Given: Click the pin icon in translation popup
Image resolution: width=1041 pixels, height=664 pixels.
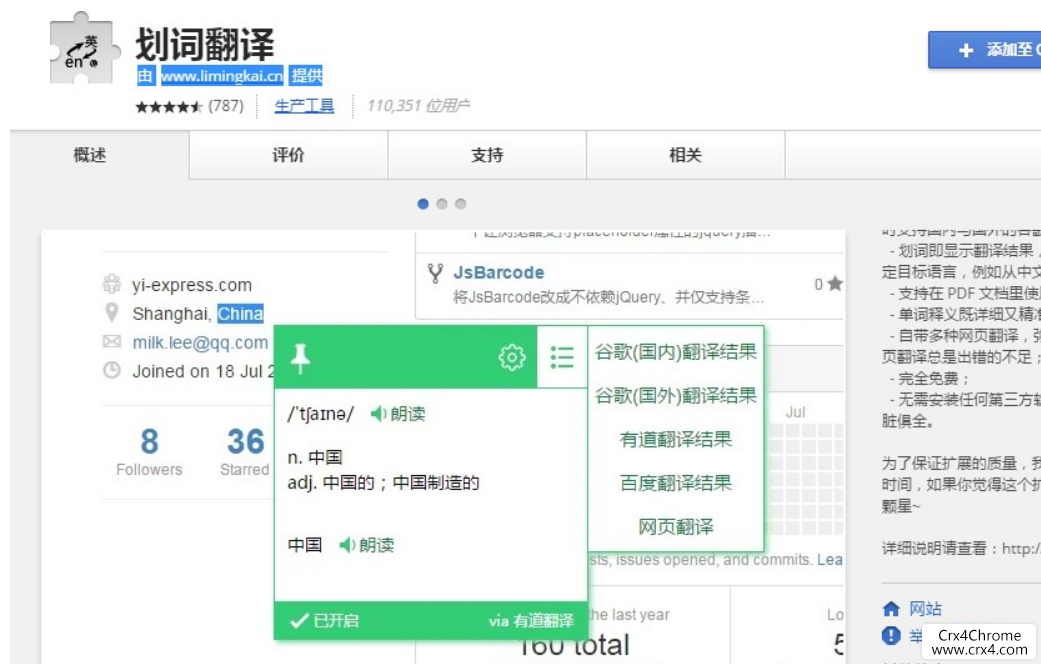Looking at the screenshot, I should tap(300, 358).
